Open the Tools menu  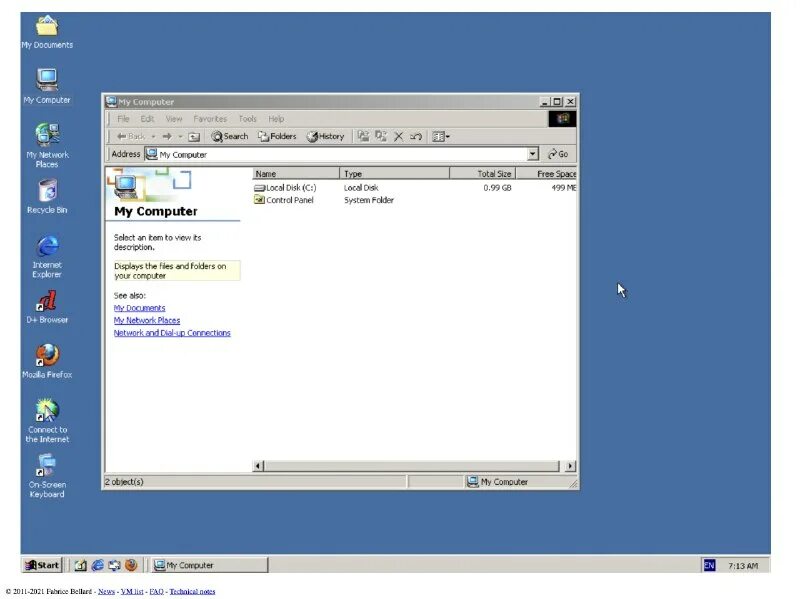[247, 118]
